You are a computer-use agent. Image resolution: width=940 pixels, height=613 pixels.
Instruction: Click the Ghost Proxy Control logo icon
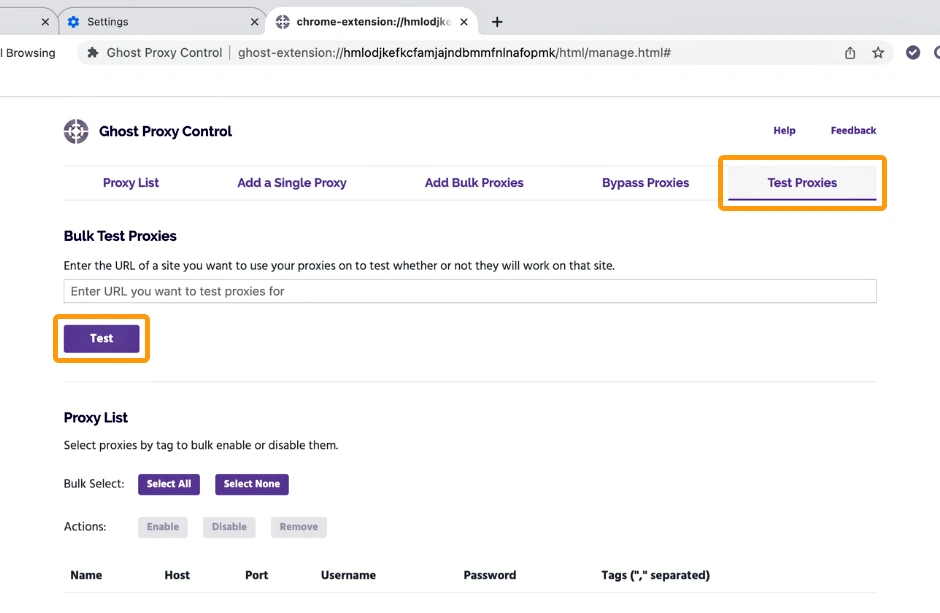pos(76,131)
